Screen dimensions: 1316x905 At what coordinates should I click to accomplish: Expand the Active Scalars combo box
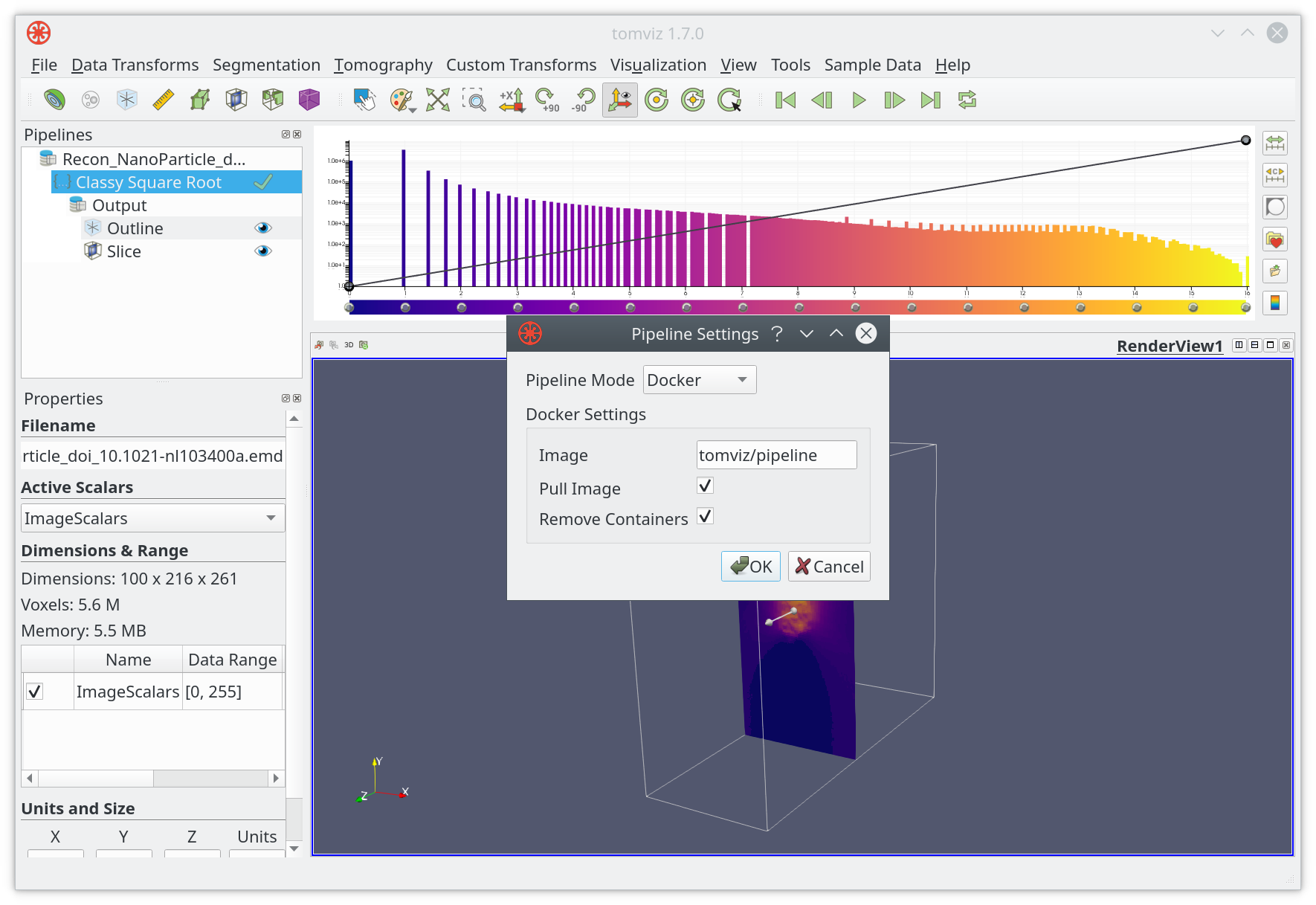click(x=153, y=518)
